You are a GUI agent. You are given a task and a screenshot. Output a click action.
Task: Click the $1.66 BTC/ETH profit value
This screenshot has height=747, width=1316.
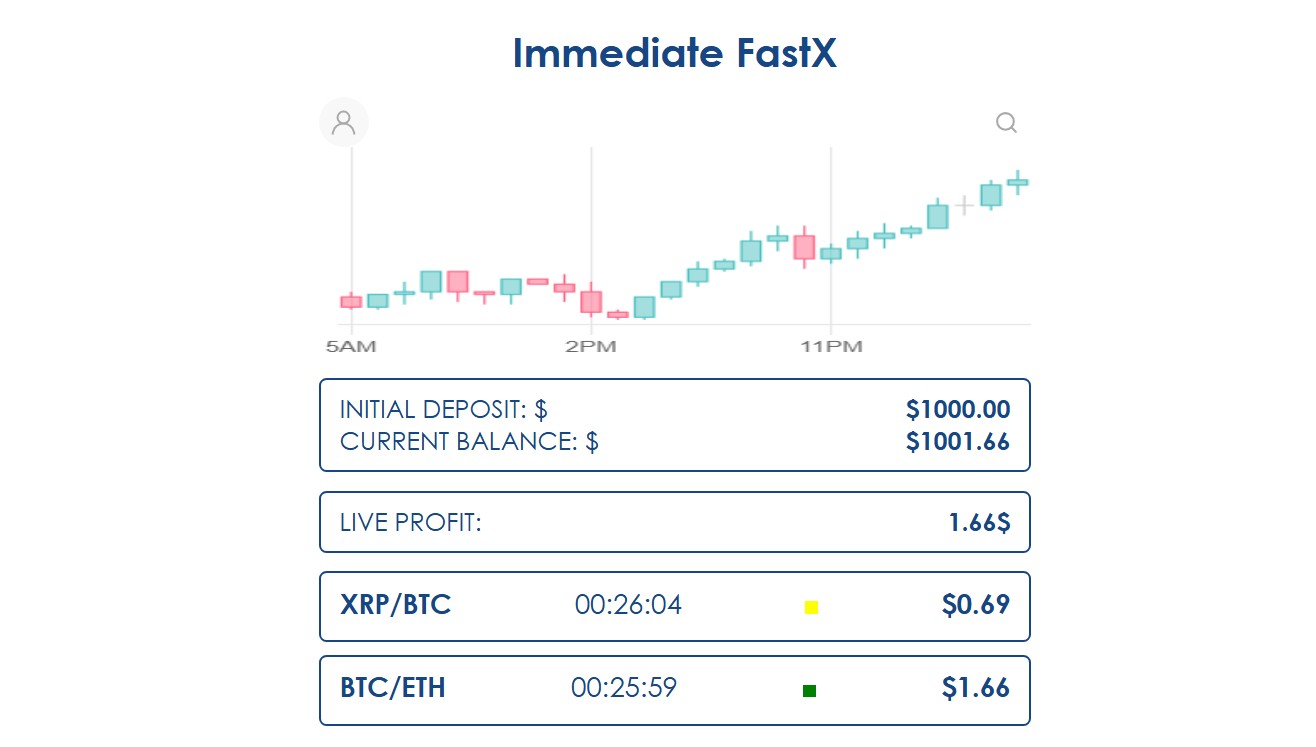tap(975, 688)
